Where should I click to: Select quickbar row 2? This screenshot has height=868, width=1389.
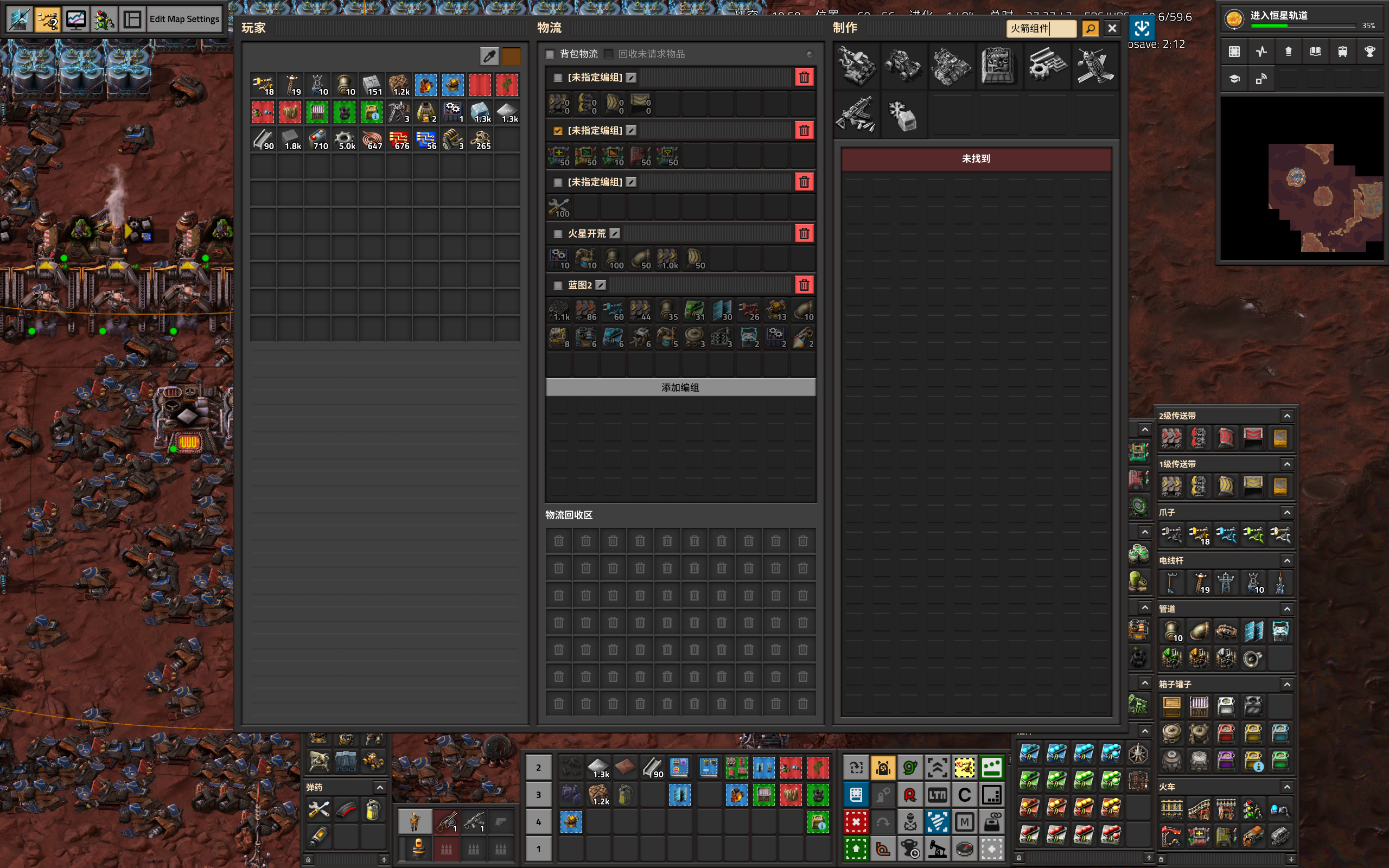(538, 768)
